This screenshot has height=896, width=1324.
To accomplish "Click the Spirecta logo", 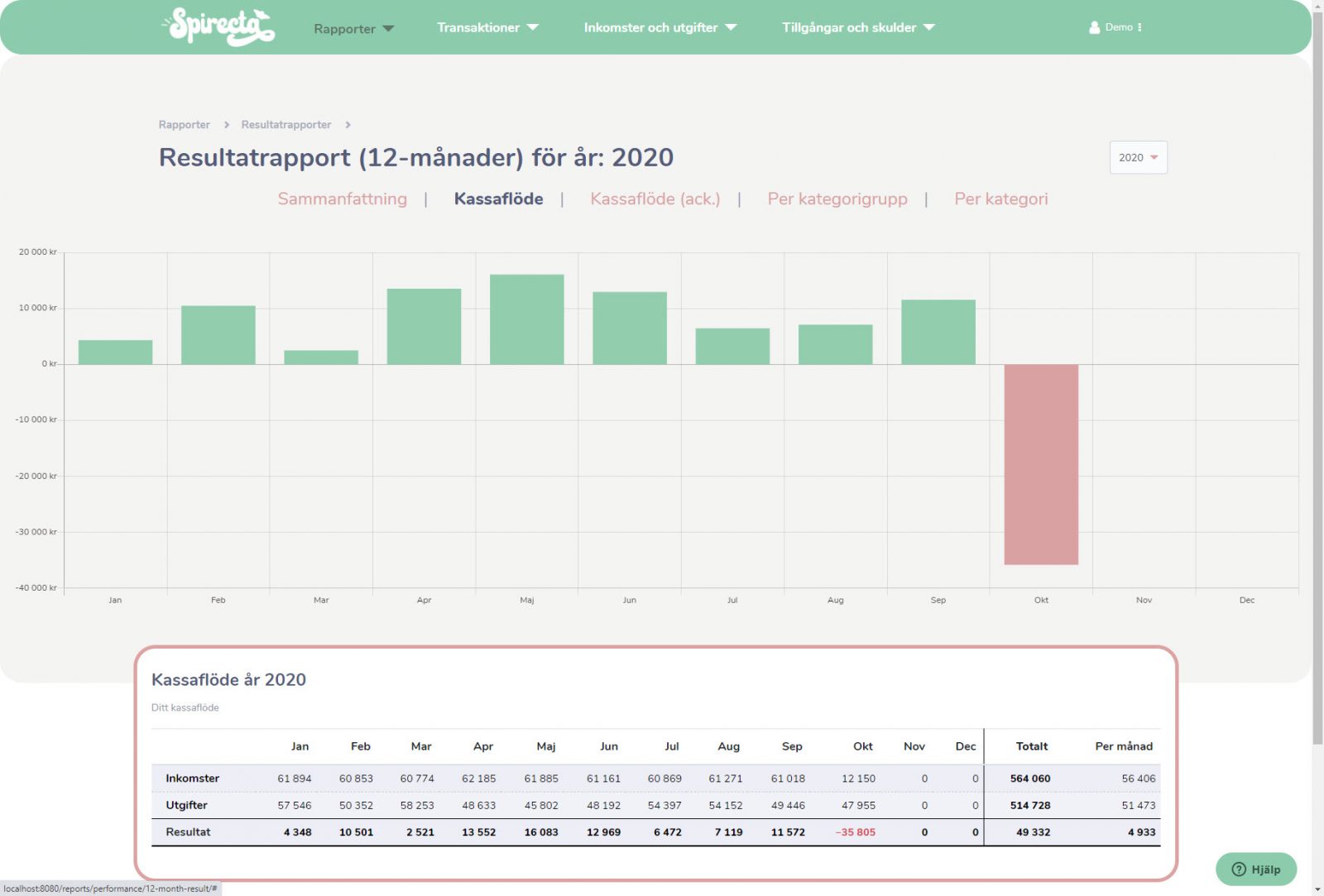I will [218, 26].
